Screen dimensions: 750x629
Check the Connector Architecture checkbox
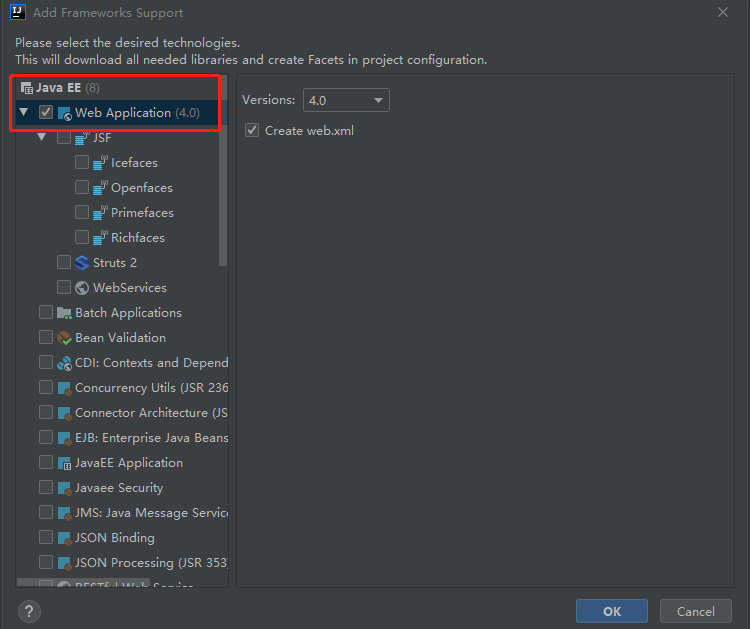[46, 412]
